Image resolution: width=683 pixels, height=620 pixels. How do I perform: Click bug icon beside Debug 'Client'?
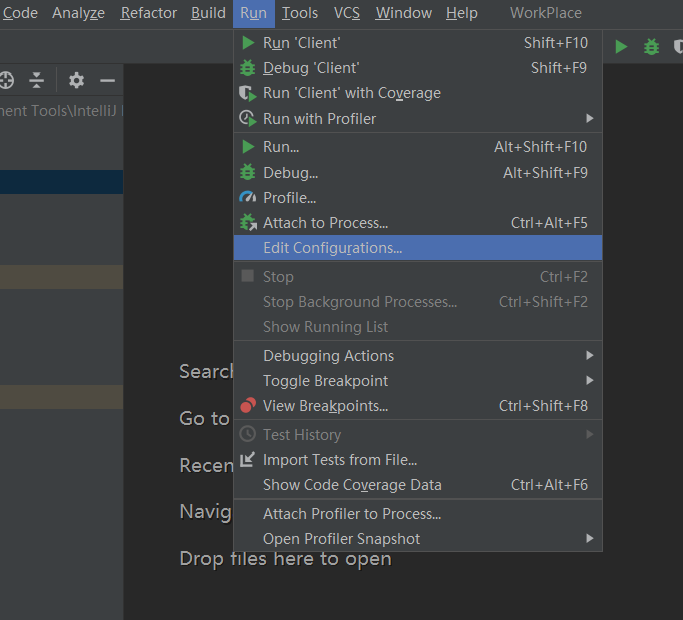247,68
